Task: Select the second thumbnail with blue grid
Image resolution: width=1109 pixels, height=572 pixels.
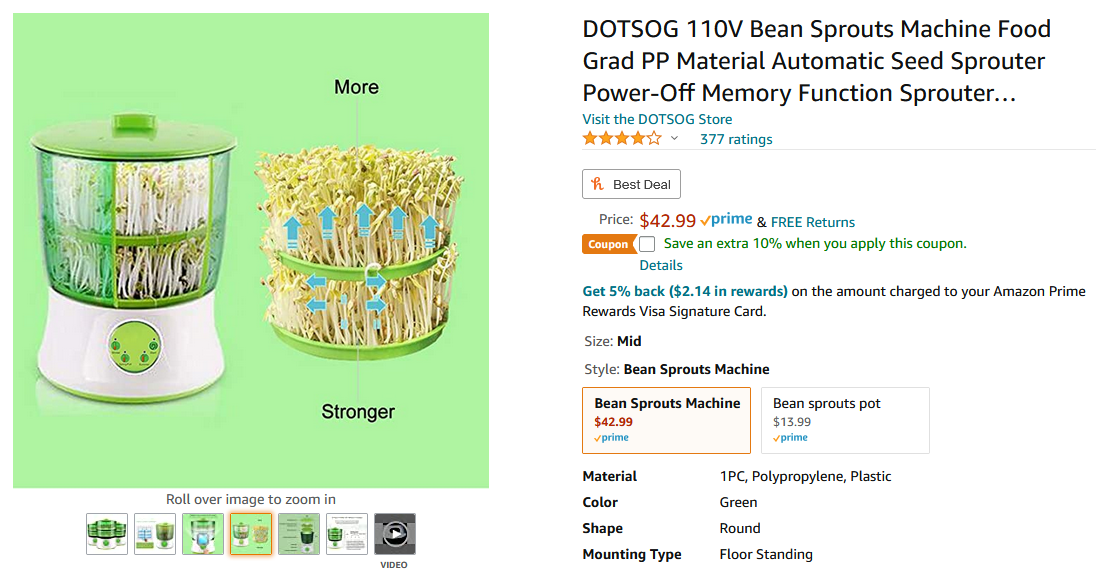Action: pos(155,534)
